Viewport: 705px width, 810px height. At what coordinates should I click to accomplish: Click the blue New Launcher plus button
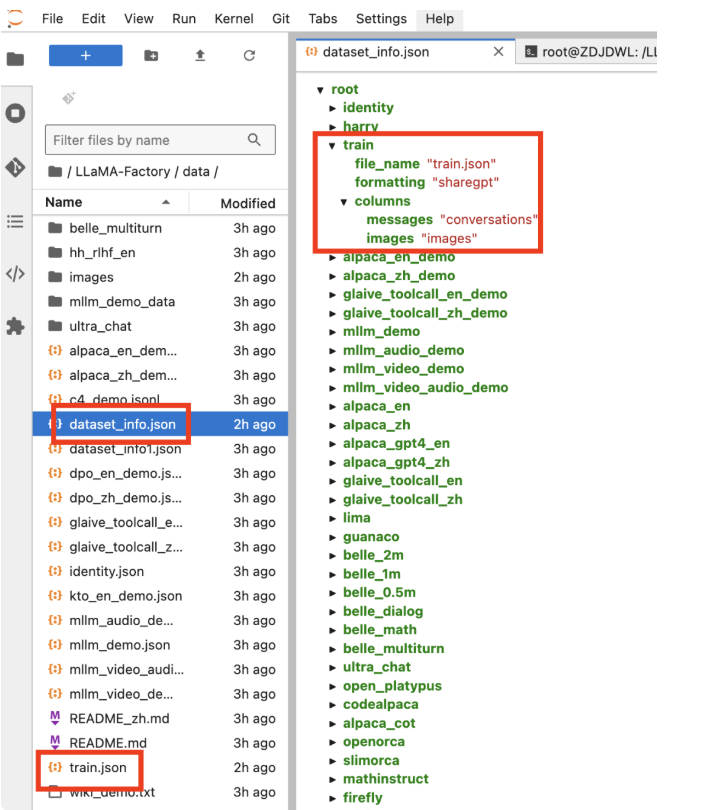point(86,55)
